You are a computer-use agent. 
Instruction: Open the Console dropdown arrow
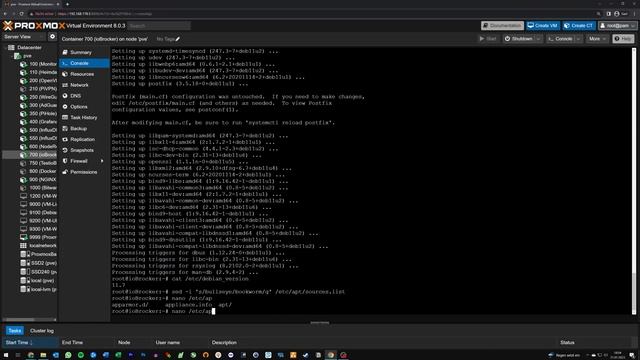(x=578, y=39)
